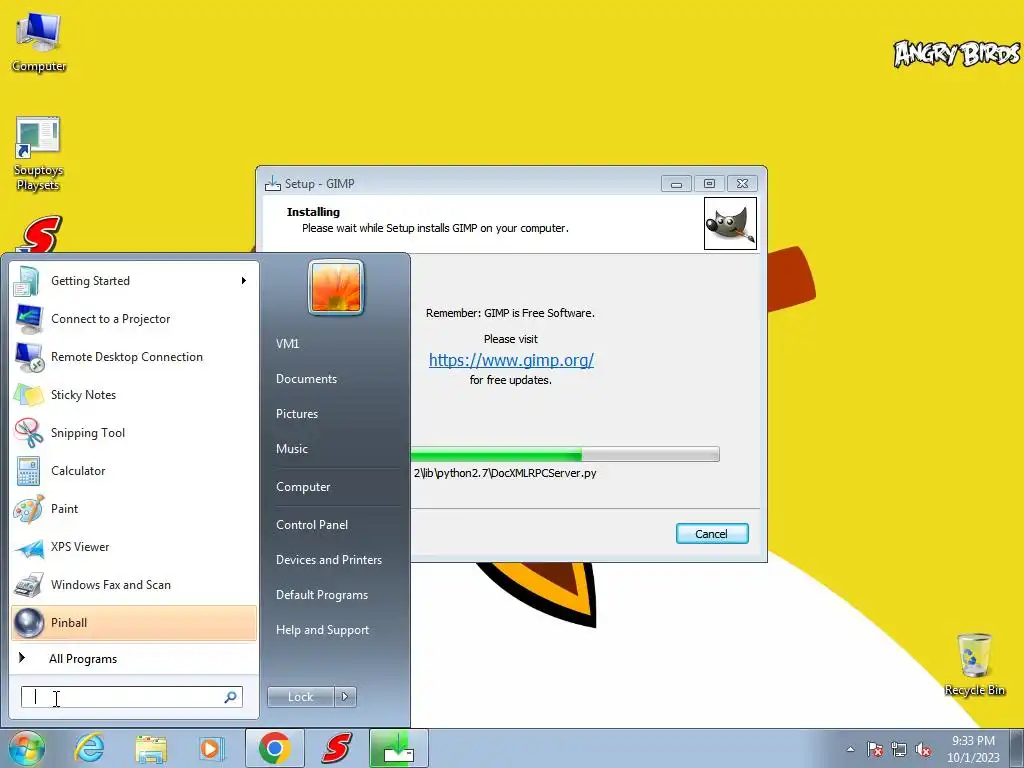Open Help and Support
Screen dimensions: 1024x768
tap(322, 630)
